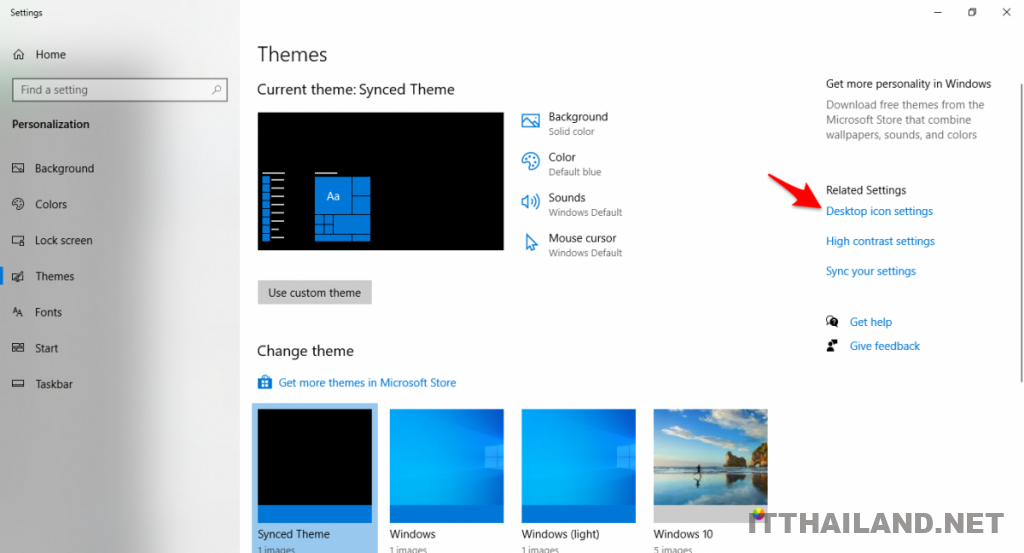Click the Themes page title

click(x=292, y=54)
